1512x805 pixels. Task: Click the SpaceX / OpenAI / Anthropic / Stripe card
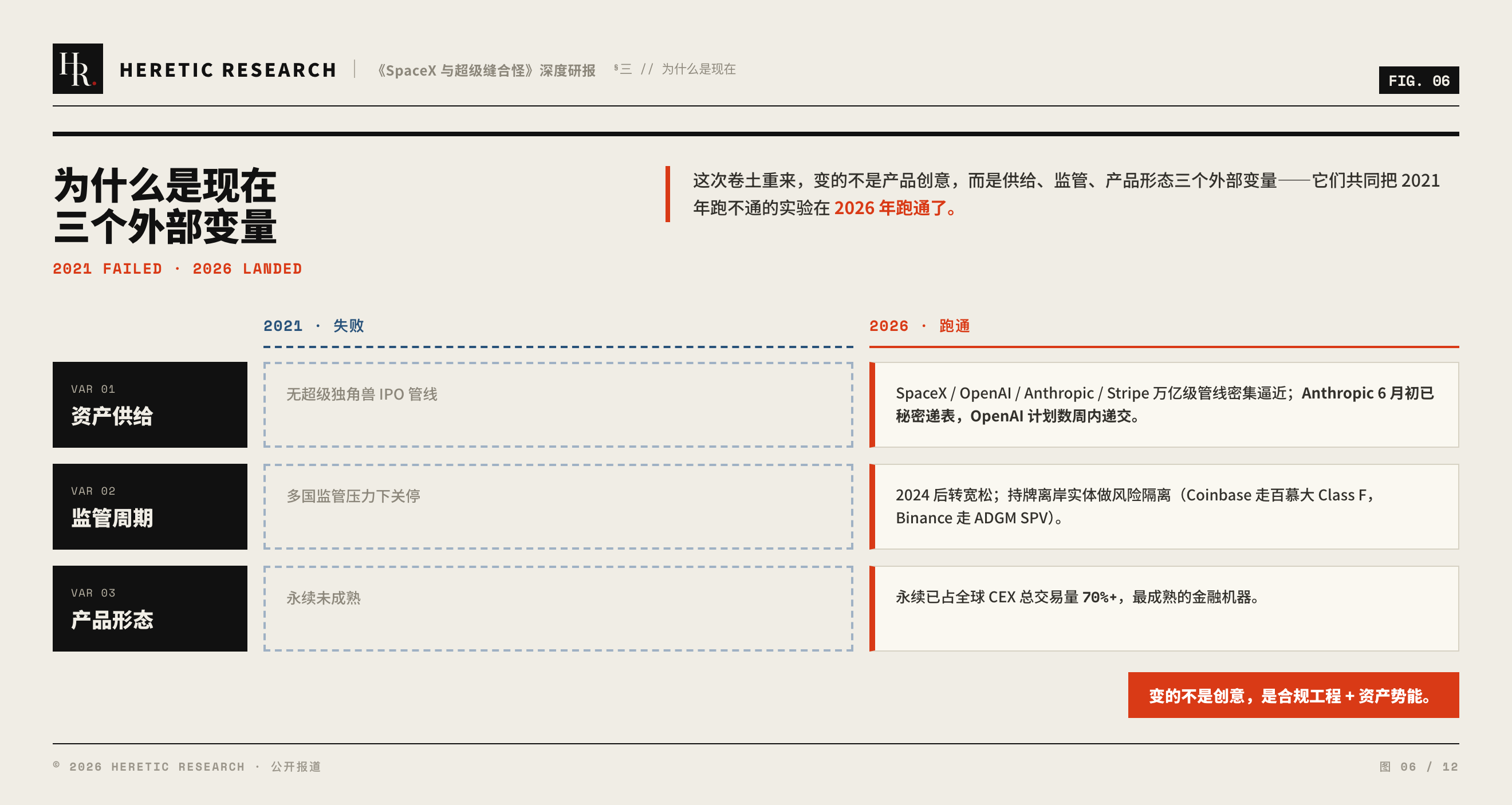coord(1164,405)
